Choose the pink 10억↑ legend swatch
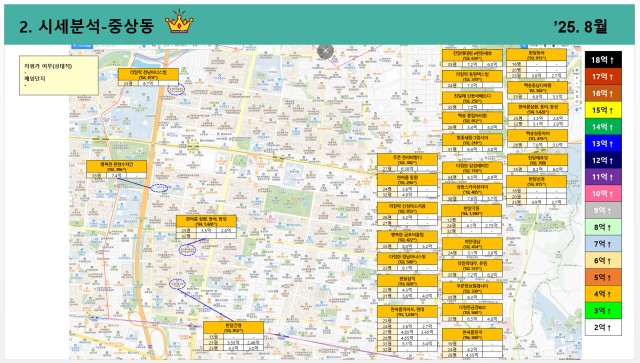The image size is (640, 363). point(603,194)
